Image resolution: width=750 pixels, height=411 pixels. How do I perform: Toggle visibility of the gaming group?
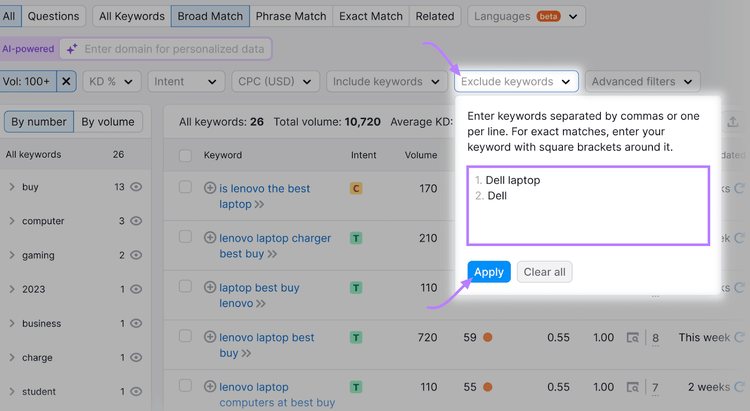136,255
